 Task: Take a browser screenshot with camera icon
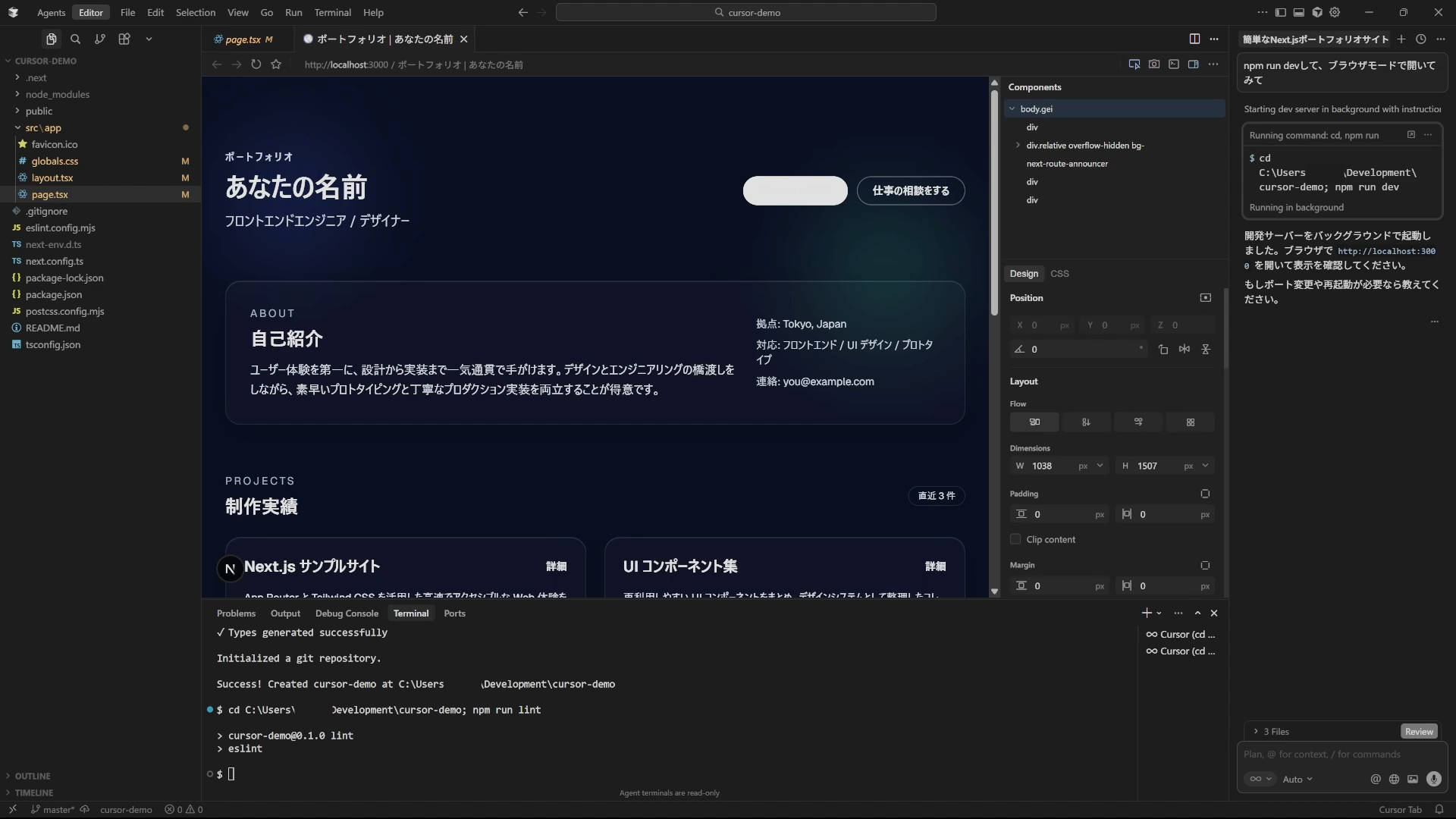pos(1153,64)
